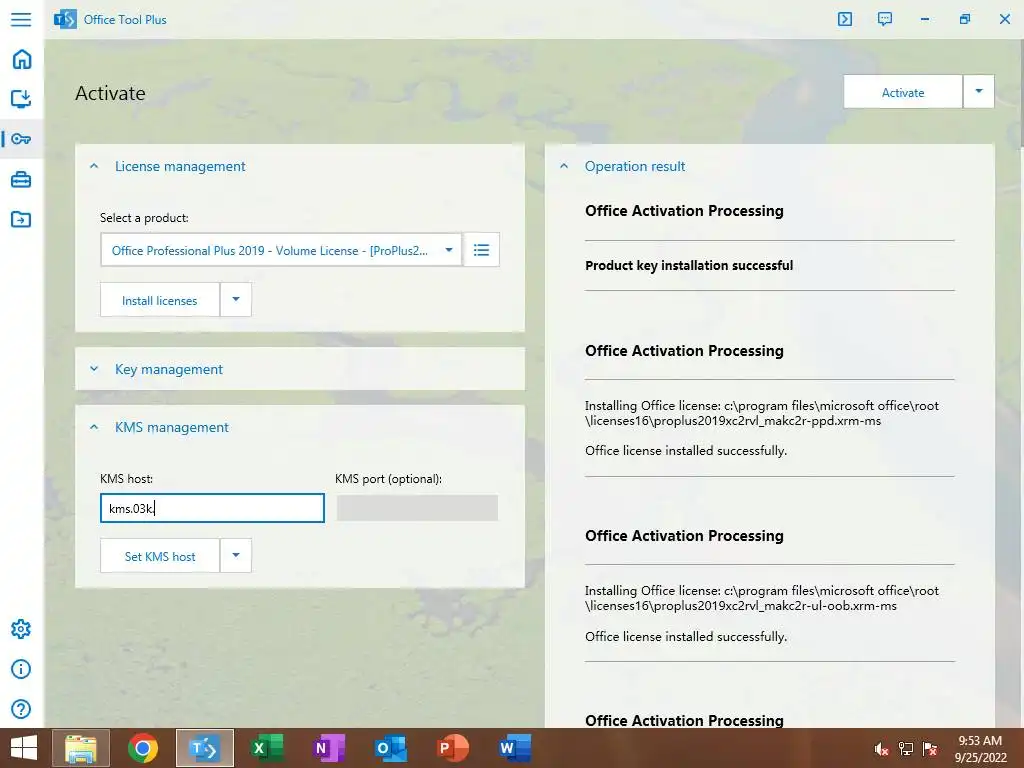
Task: Open the Set KMS host dropdown arrow
Action: pos(236,556)
